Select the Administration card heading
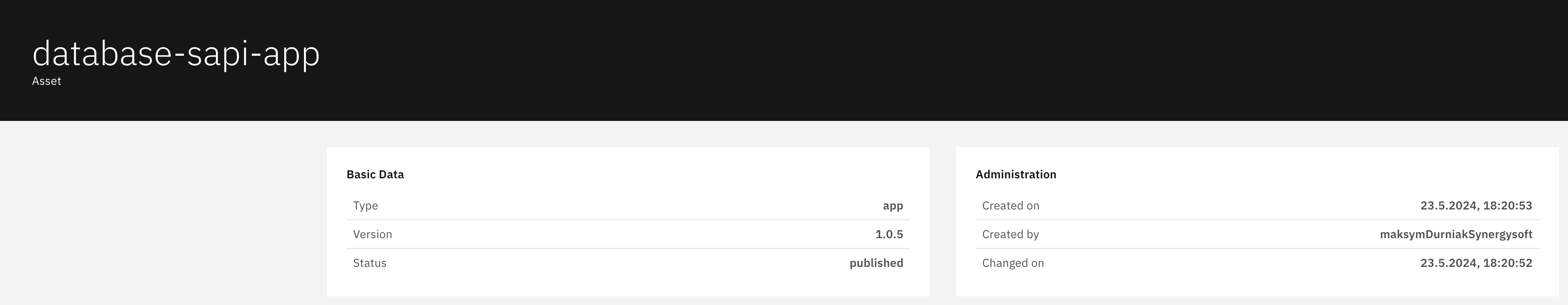Screen dimensions: 1568x305 1015,175
